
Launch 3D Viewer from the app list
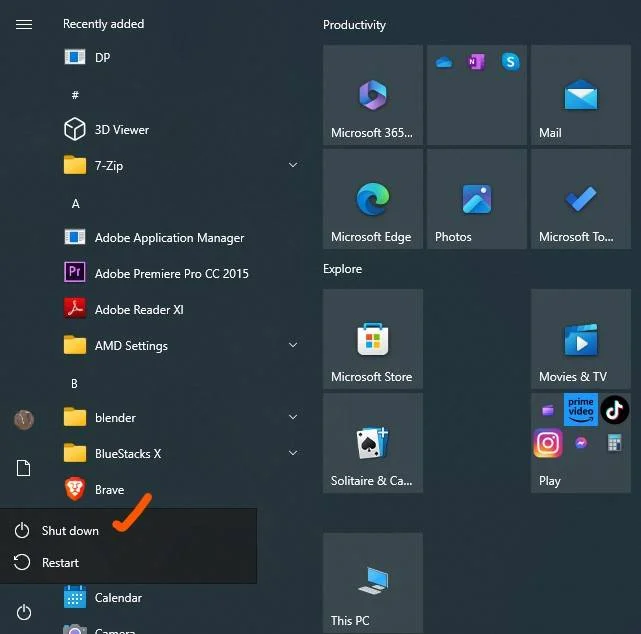[180, 130]
